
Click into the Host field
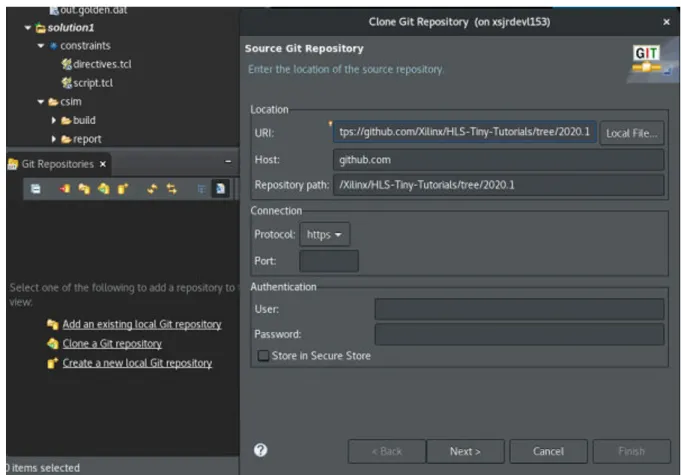pyautogui.click(x=499, y=160)
